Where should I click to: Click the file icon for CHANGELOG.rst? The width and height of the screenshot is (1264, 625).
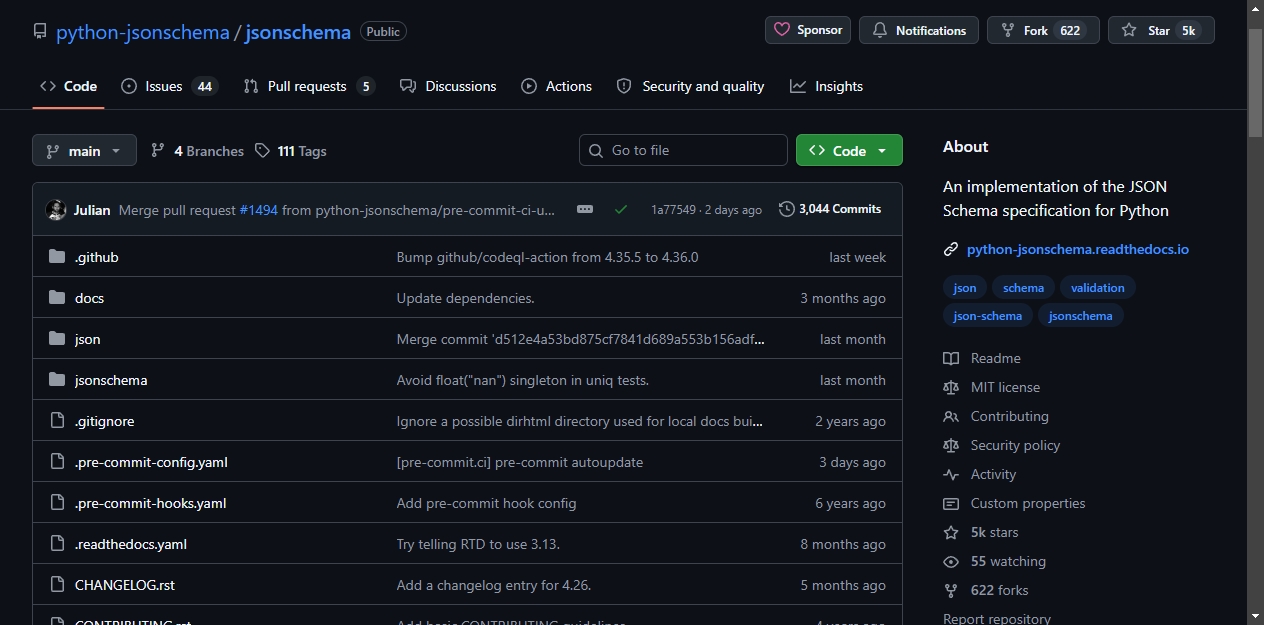(57, 585)
